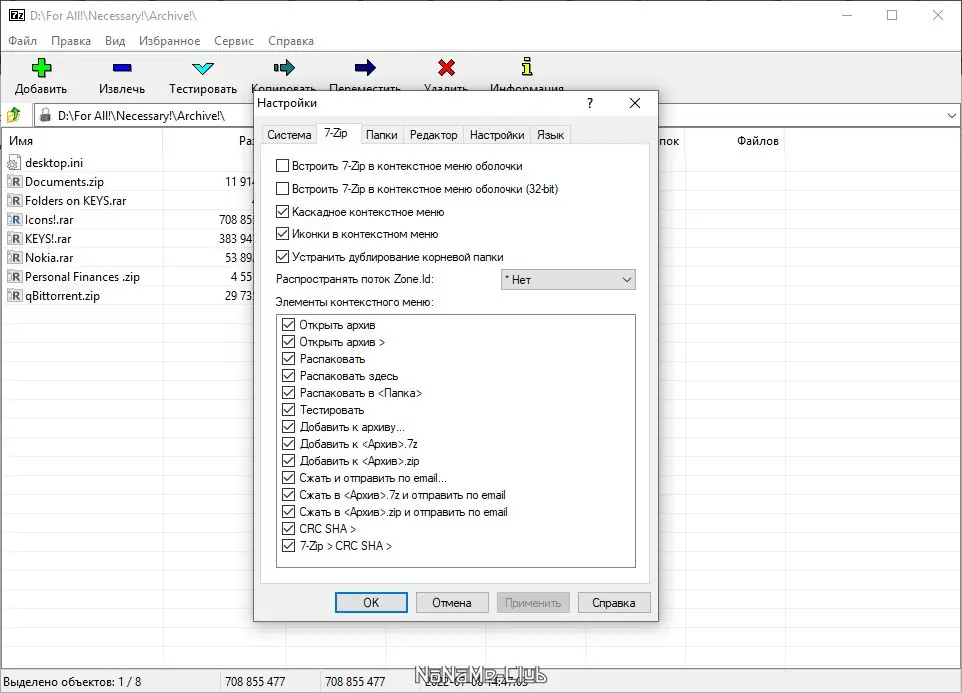
Task: Click the green plus Добавить icon
Action: click(x=41, y=67)
